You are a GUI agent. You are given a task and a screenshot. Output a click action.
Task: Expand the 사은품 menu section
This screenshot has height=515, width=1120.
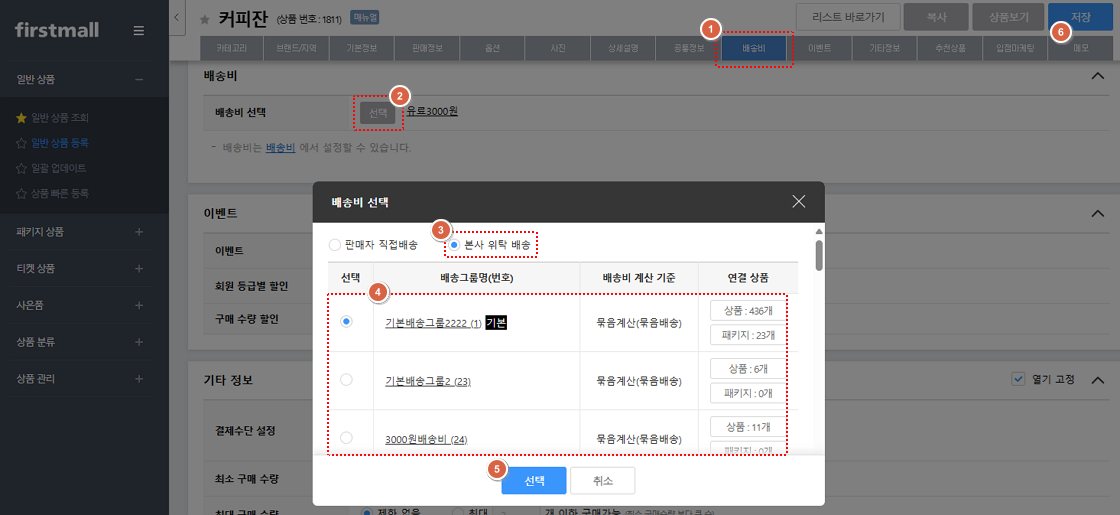[x=139, y=305]
